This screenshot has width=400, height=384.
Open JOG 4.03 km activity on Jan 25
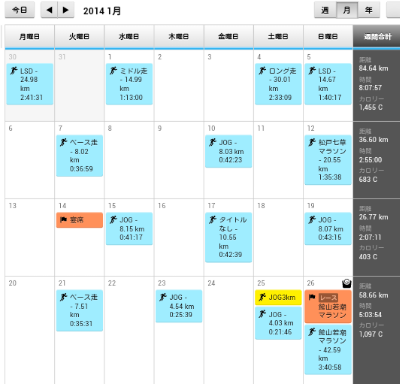[x=278, y=323]
